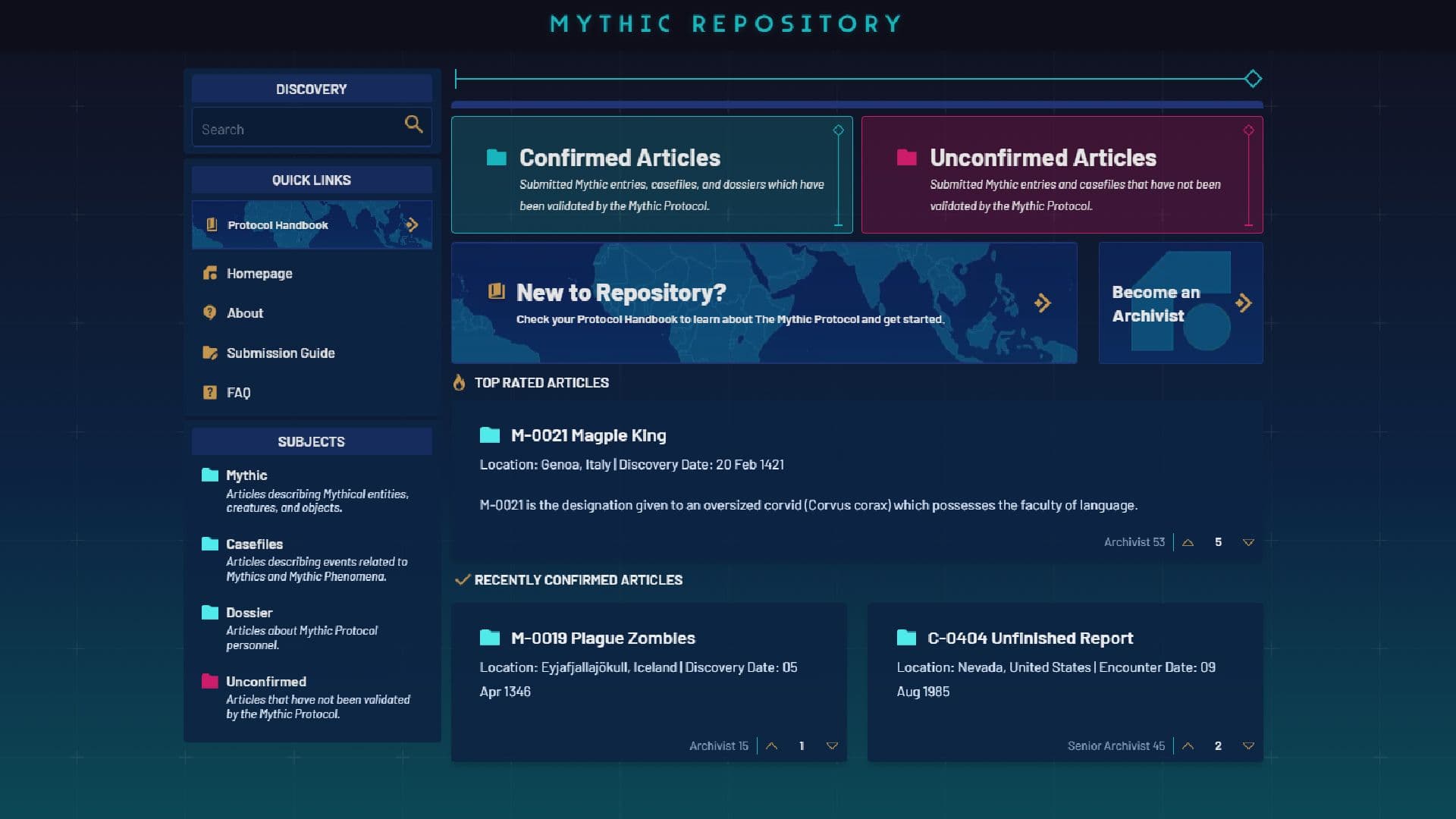Click the Homepage sidebar icon
Viewport: 1456px width, 819px height.
tap(210, 273)
